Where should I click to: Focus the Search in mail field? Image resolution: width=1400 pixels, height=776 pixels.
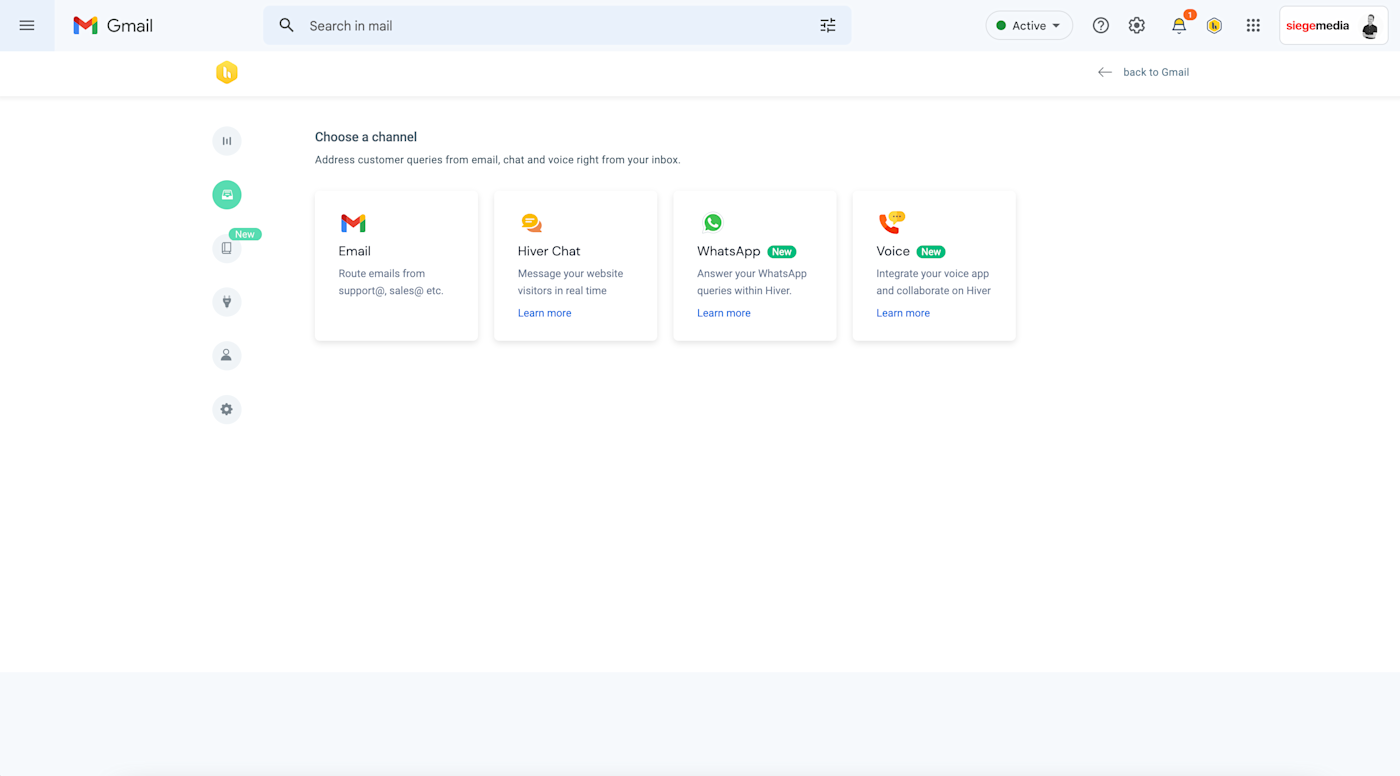[x=558, y=26]
